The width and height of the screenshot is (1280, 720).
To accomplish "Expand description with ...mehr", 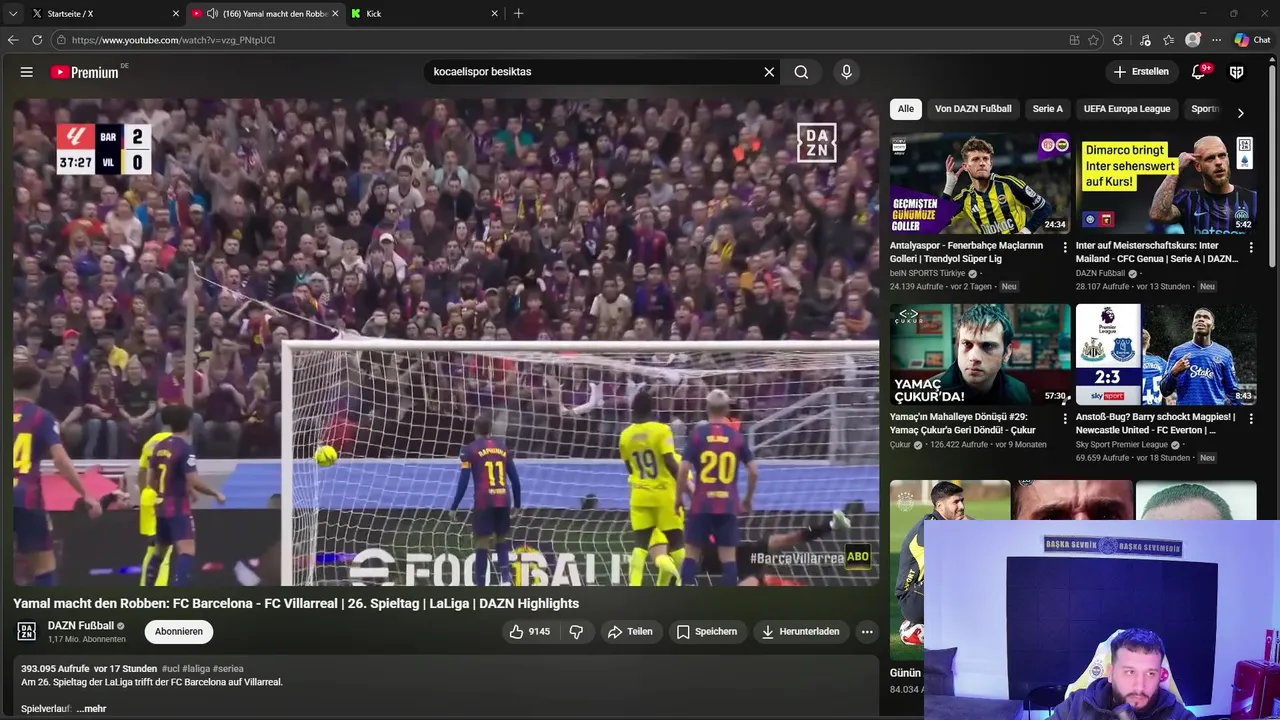I will (91, 709).
